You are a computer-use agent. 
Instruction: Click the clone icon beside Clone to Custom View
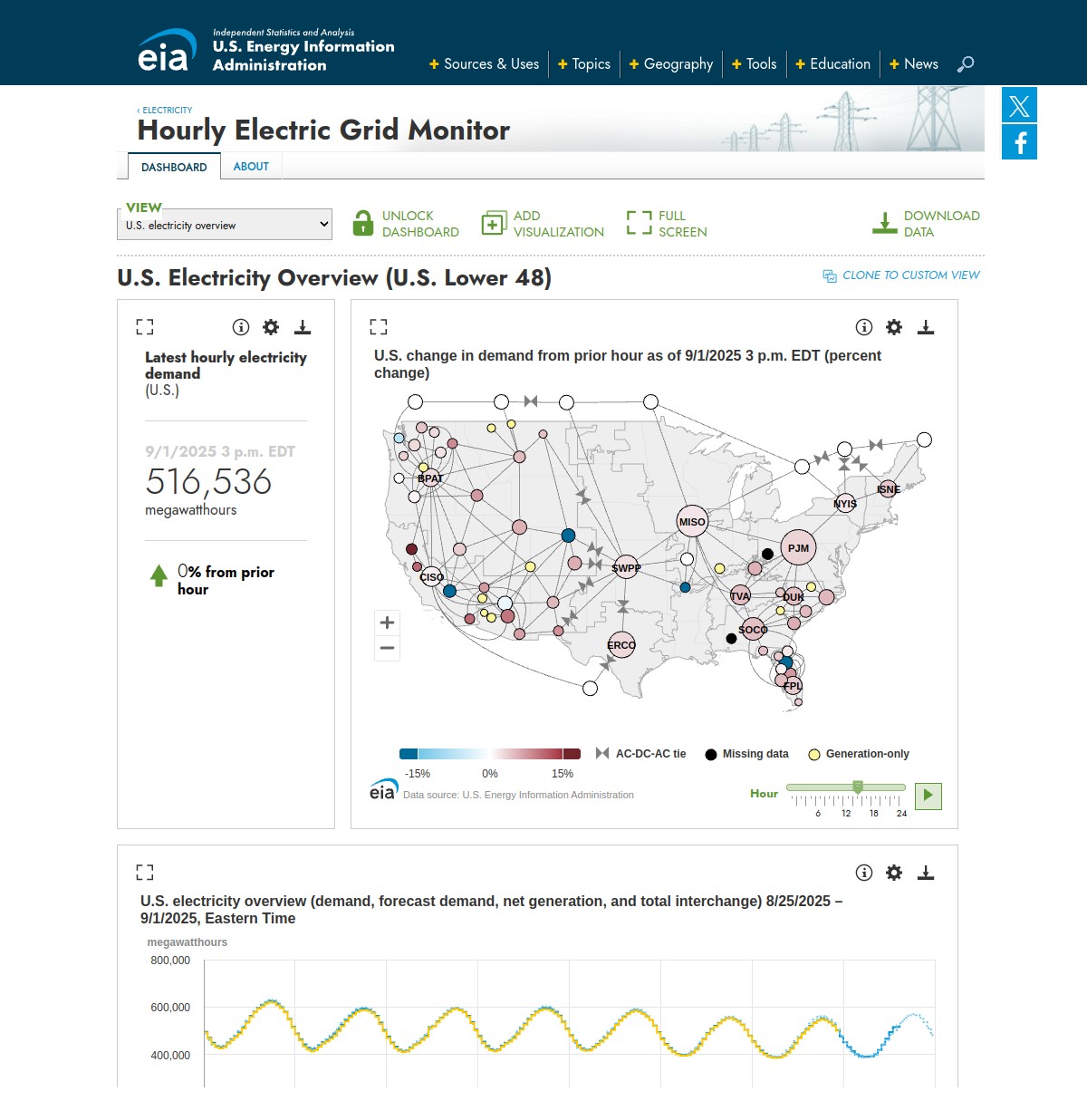click(x=830, y=275)
